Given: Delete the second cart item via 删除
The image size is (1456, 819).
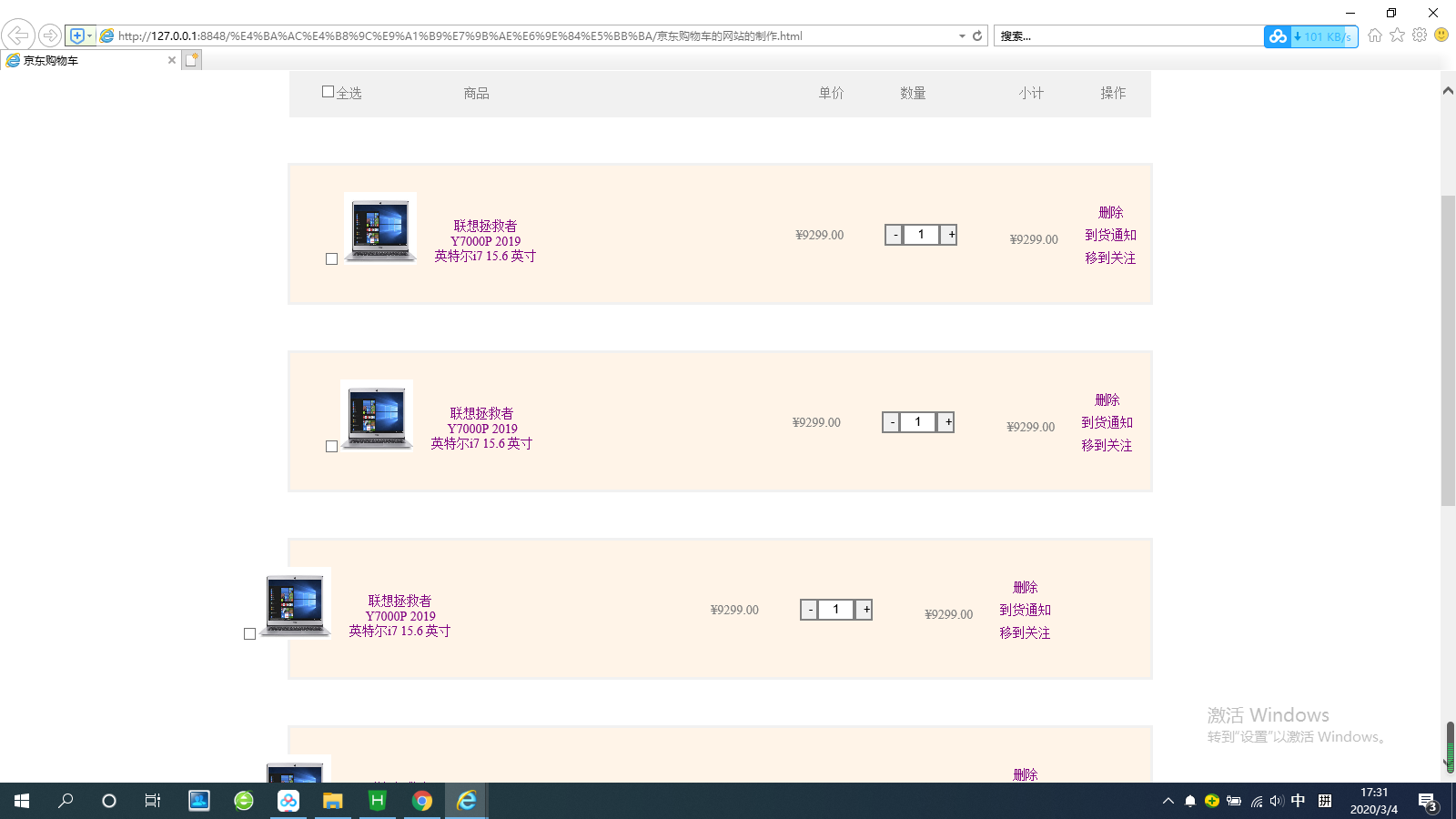Looking at the screenshot, I should pyautogui.click(x=1107, y=399).
